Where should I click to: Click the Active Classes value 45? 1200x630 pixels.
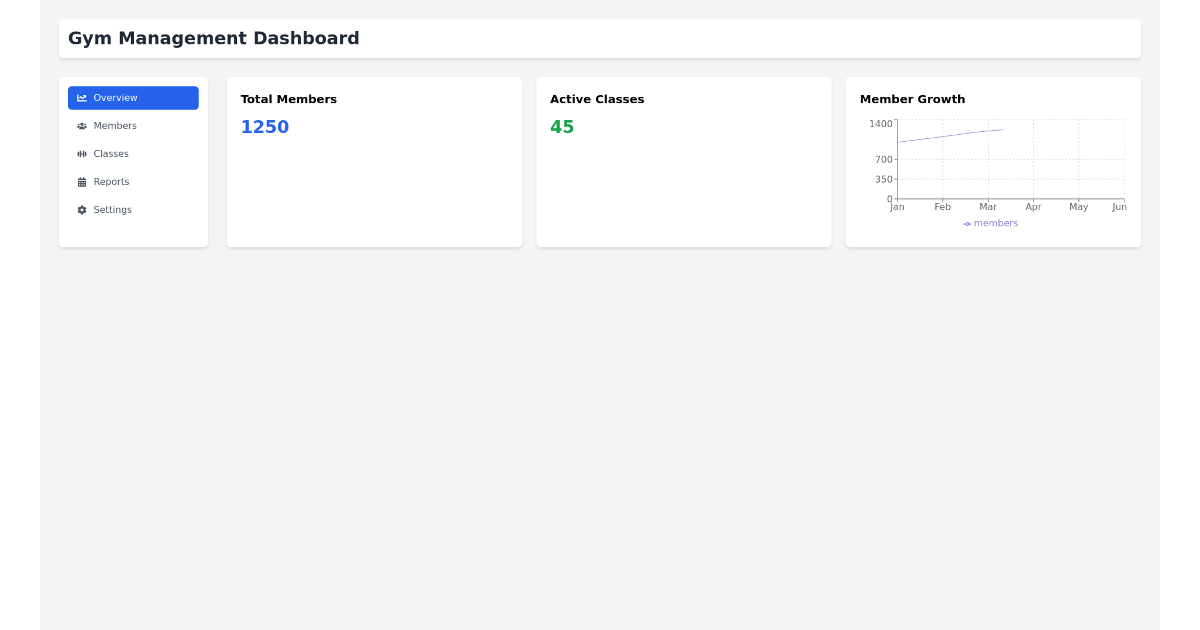pos(562,126)
